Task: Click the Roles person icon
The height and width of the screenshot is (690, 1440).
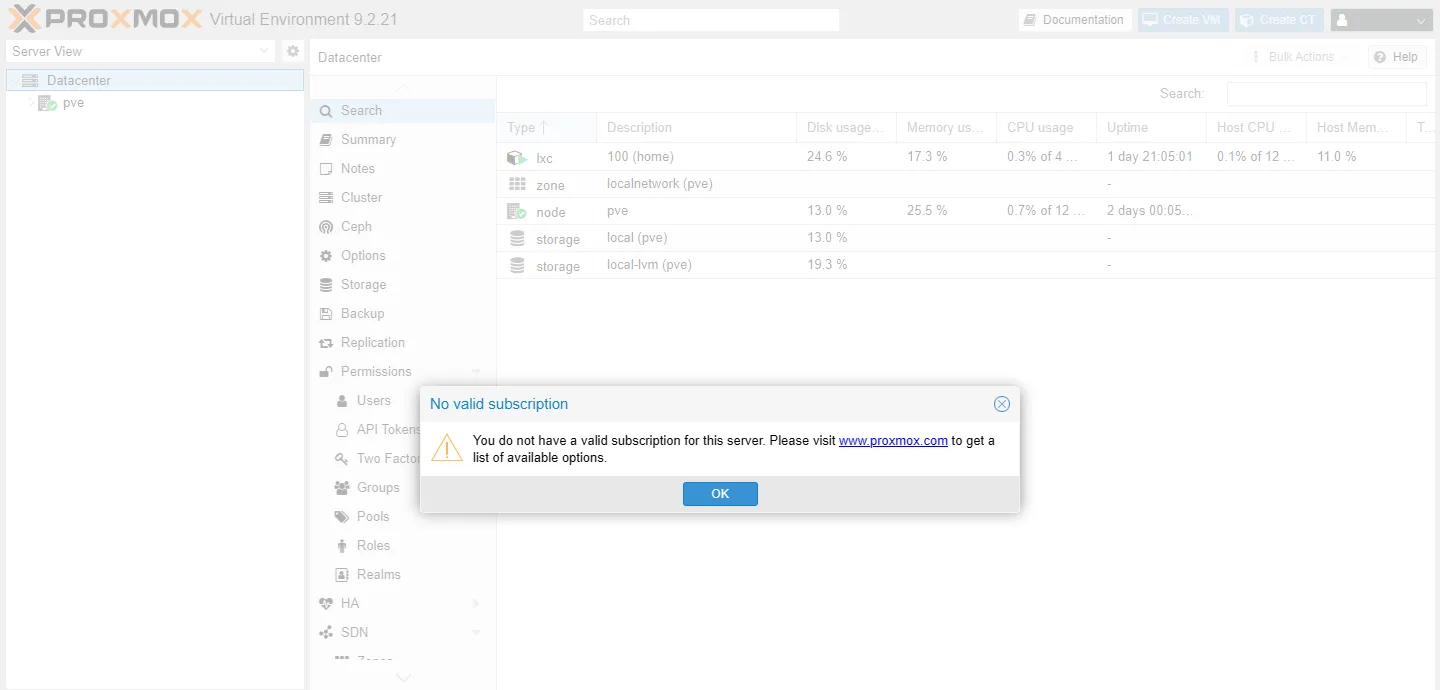Action: tap(340, 546)
